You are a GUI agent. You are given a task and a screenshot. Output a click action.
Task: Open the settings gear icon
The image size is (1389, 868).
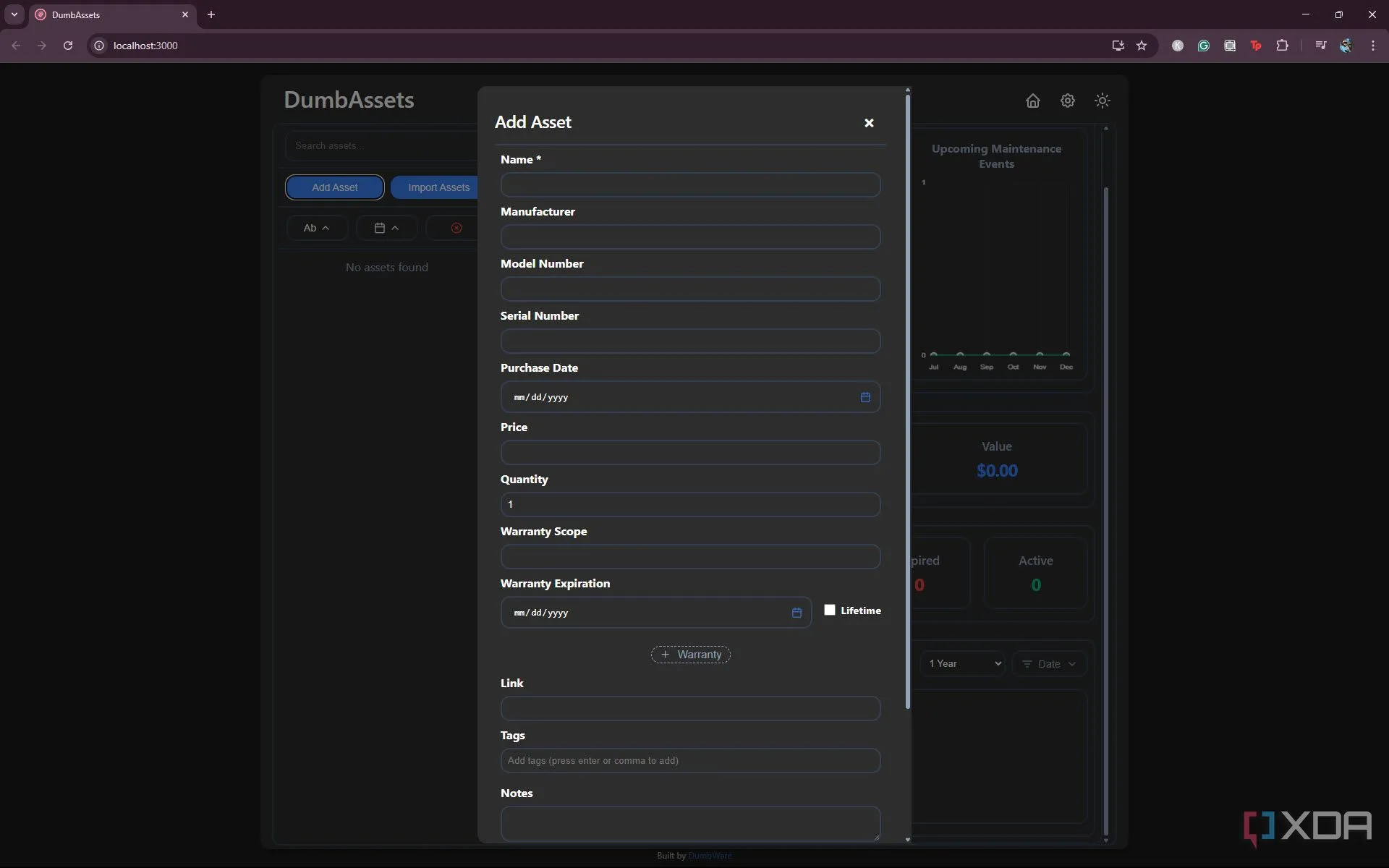click(1067, 101)
